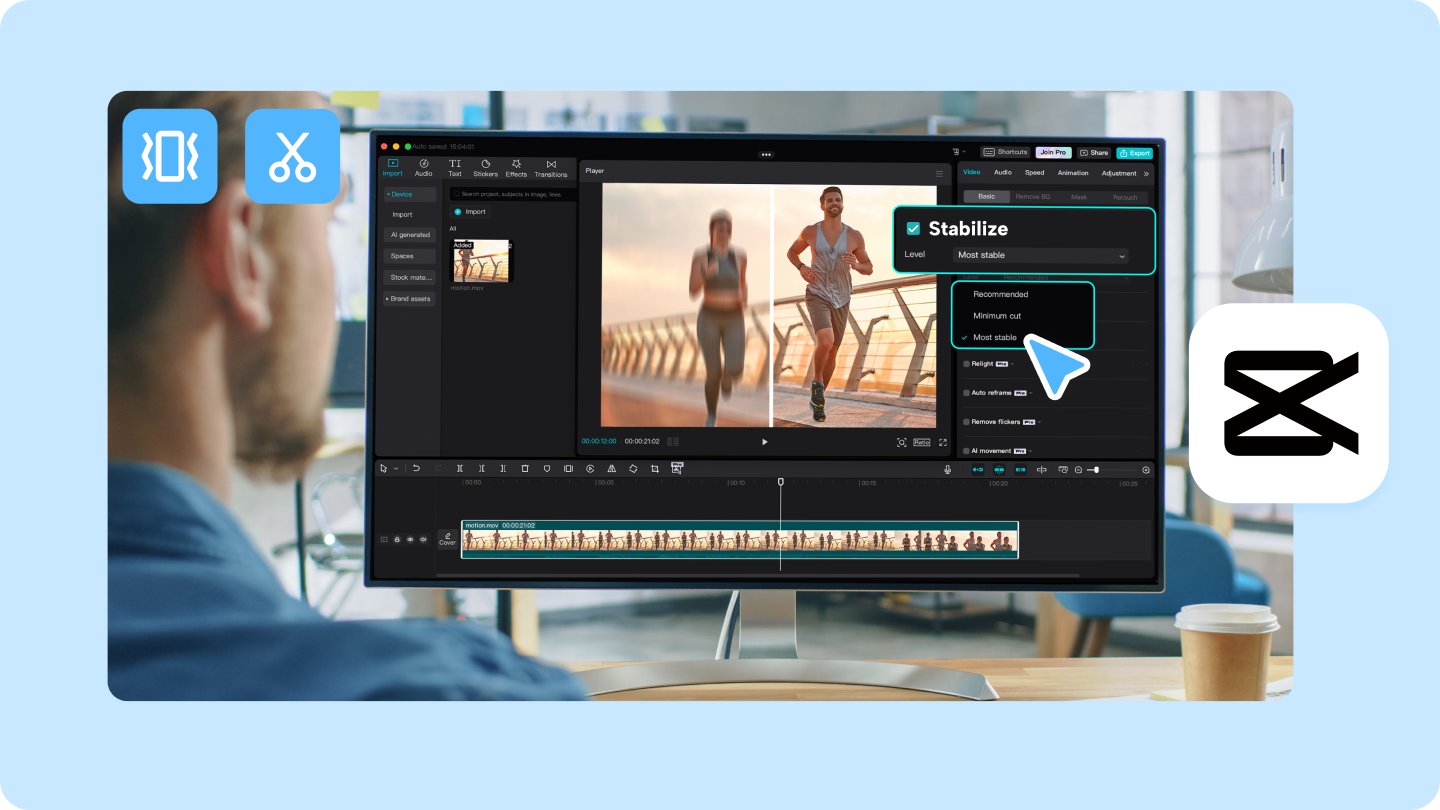This screenshot has width=1440, height=810.
Task: Enable the Auto reframe checkbox
Action: click(x=967, y=393)
